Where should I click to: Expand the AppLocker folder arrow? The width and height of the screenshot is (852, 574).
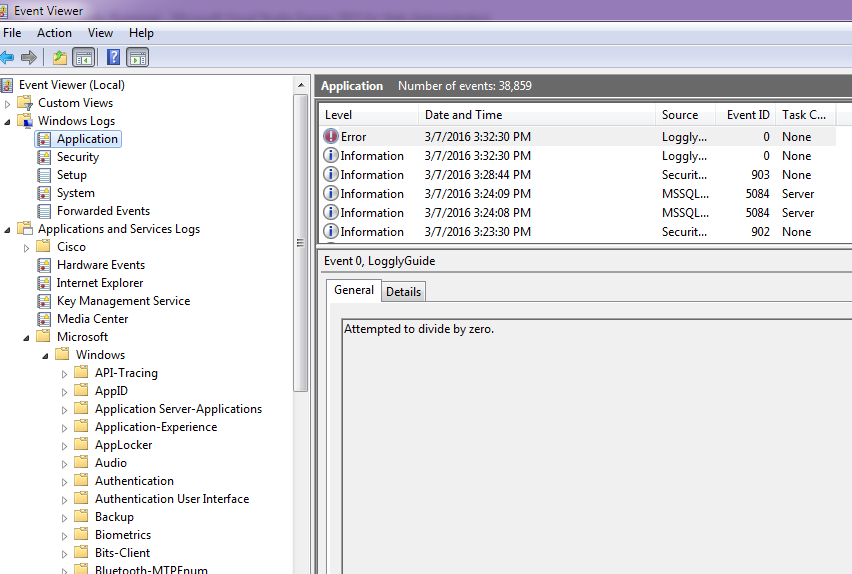[x=65, y=445]
